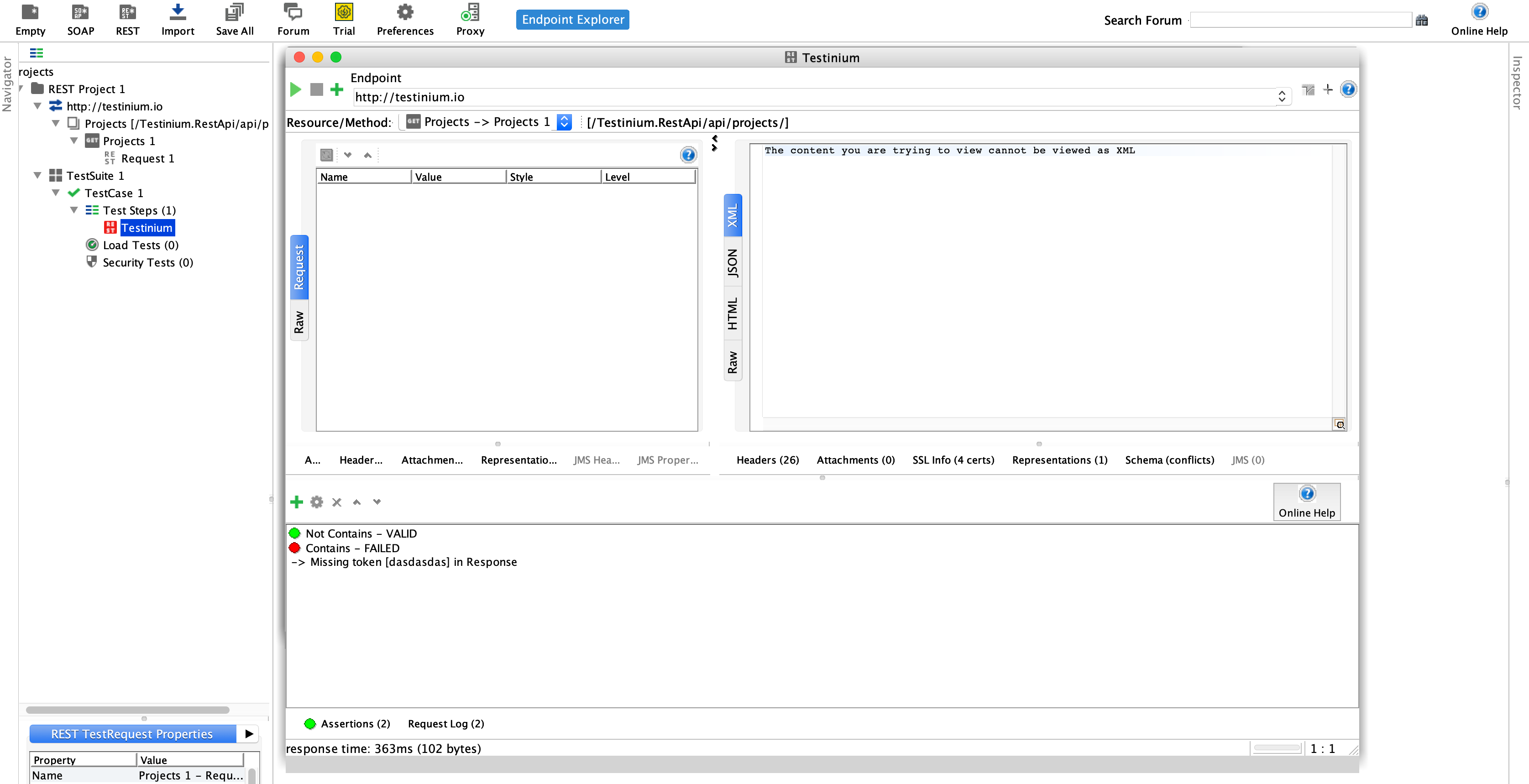
Task: Click Save All in toolbar
Action: pyautogui.click(x=235, y=20)
